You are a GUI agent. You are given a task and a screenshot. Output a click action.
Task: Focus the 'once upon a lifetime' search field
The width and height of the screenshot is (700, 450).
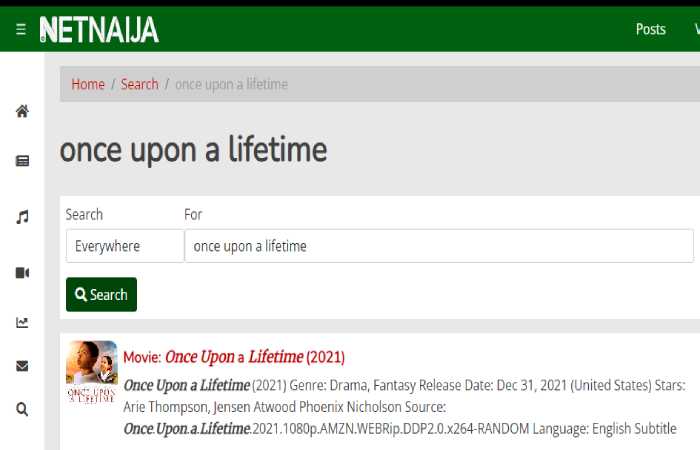(x=439, y=246)
